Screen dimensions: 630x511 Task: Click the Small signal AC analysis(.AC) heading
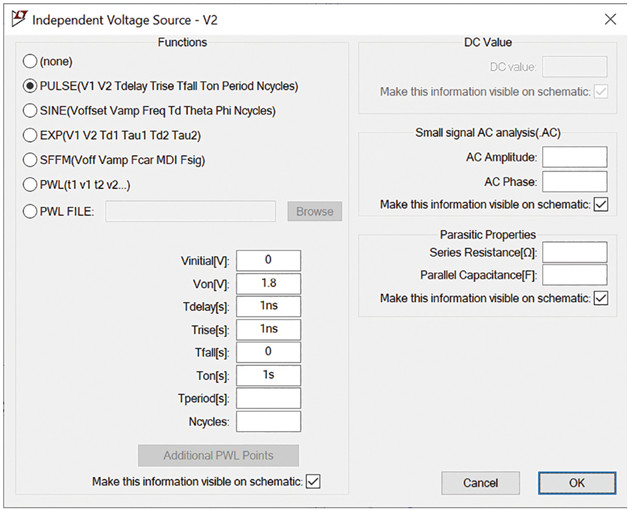click(488, 133)
